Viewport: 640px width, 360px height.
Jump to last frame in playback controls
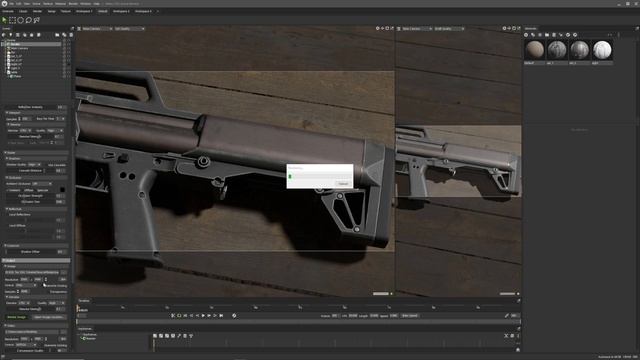pyautogui.click(x=222, y=316)
